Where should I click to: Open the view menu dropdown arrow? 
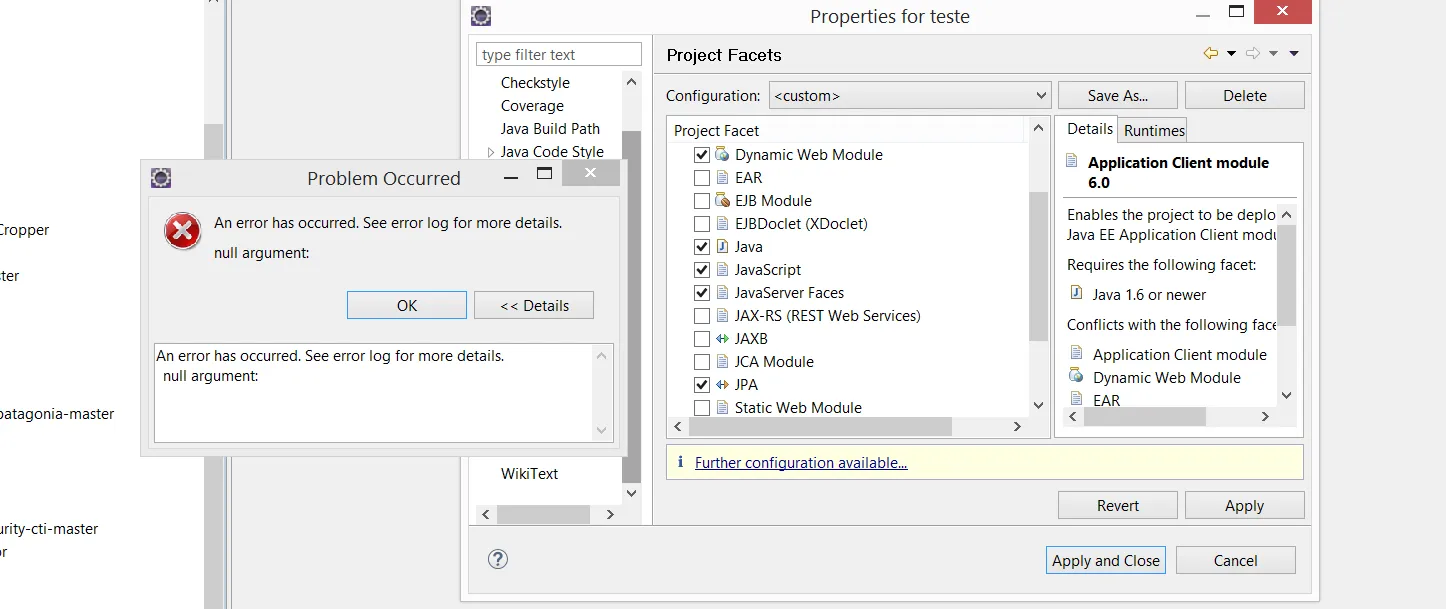coord(1294,54)
